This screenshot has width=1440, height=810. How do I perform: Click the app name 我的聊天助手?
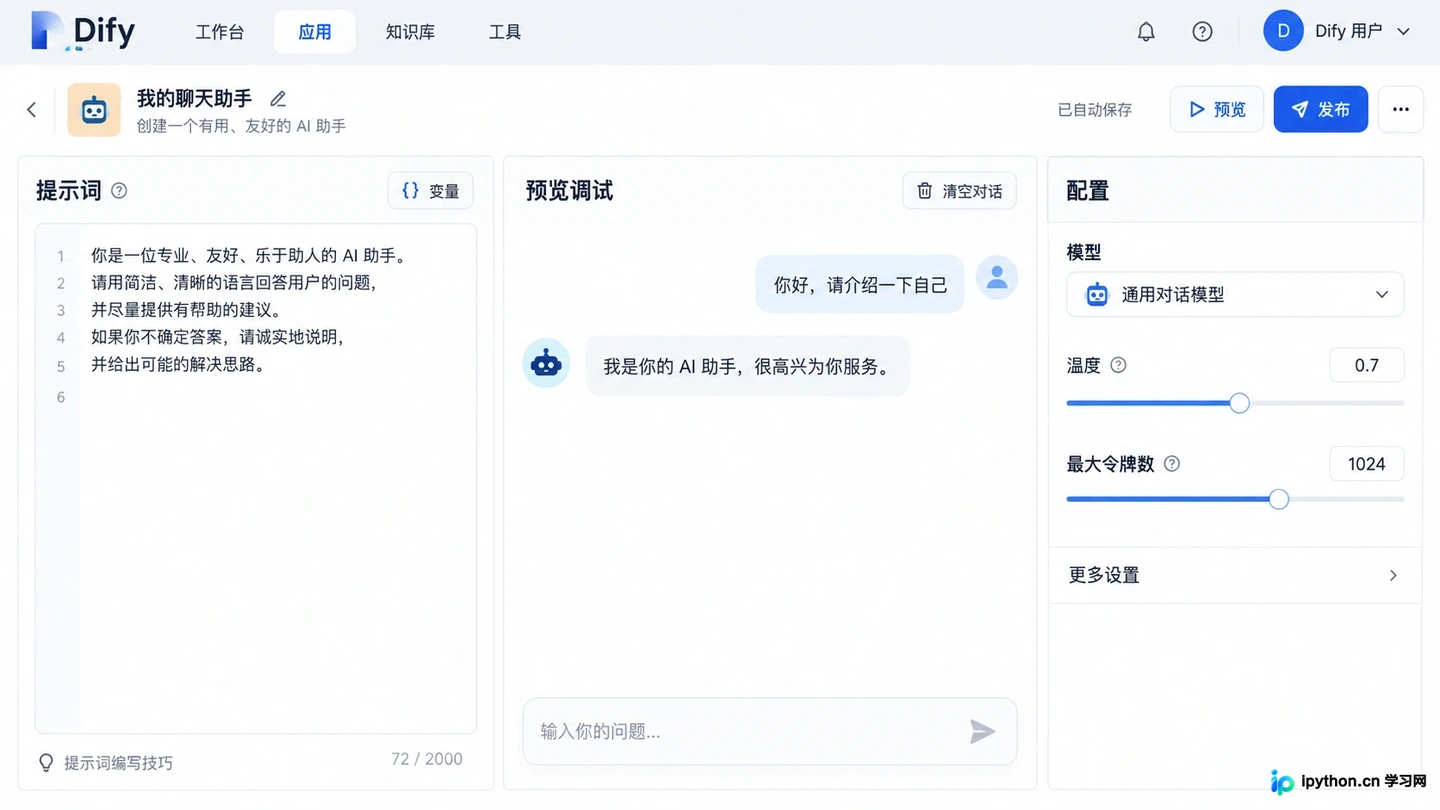194,99
